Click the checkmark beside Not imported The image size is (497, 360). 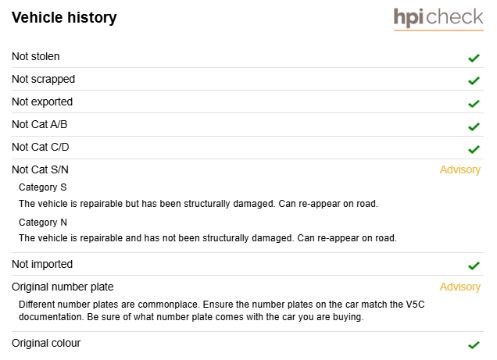pyautogui.click(x=474, y=266)
